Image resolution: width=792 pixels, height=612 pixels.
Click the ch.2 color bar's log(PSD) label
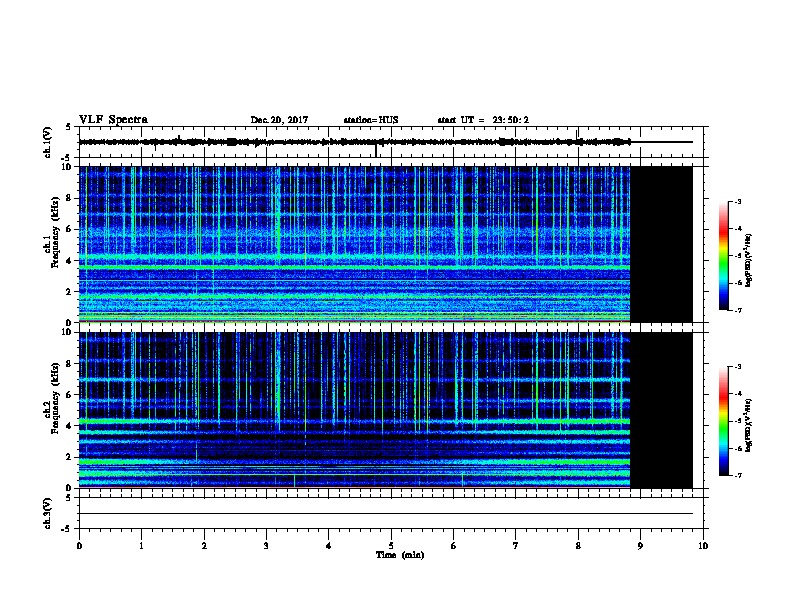point(749,425)
